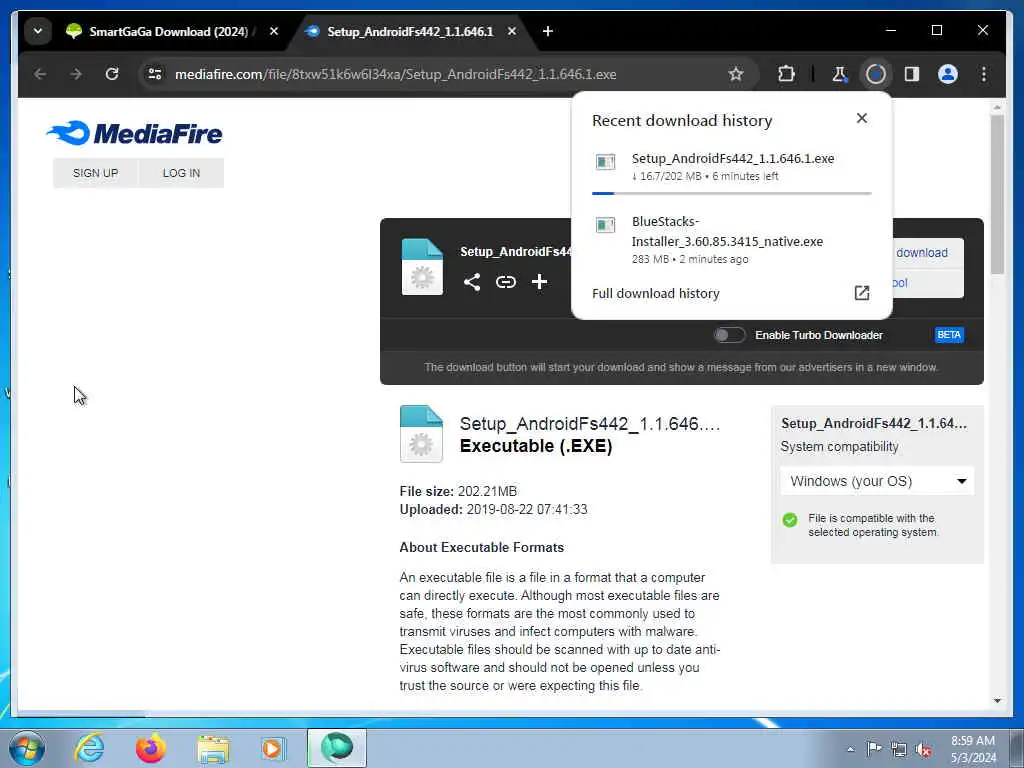Click scrollbar down arrow
The width and height of the screenshot is (1024, 768).
click(997, 701)
